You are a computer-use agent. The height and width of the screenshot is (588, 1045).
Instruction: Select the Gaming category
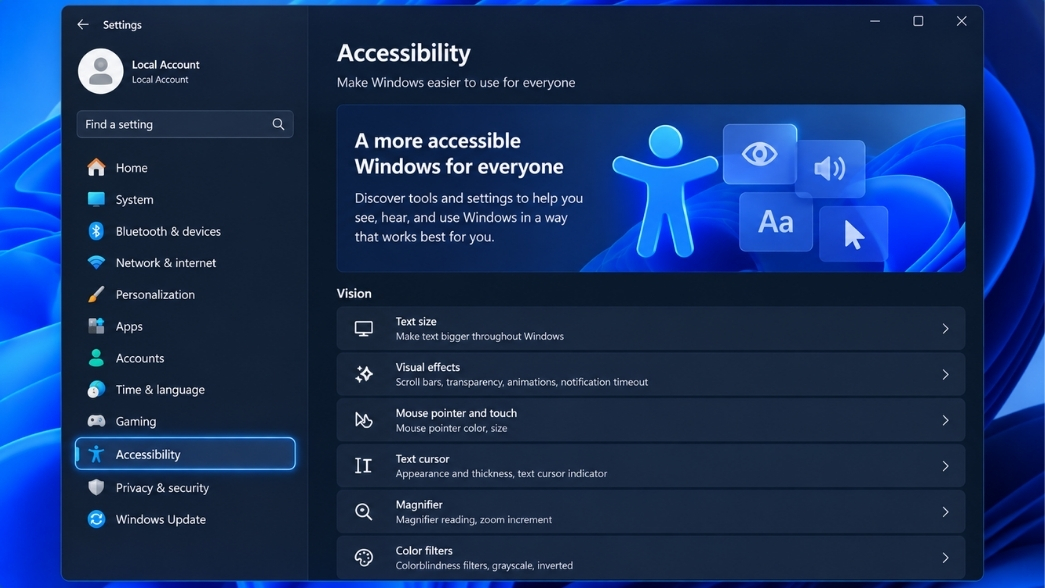coord(185,421)
